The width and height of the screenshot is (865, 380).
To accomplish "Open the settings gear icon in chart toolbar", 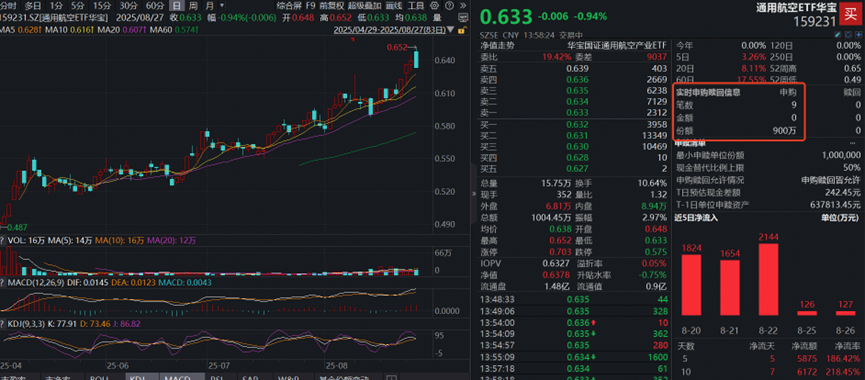I will coord(434,6).
